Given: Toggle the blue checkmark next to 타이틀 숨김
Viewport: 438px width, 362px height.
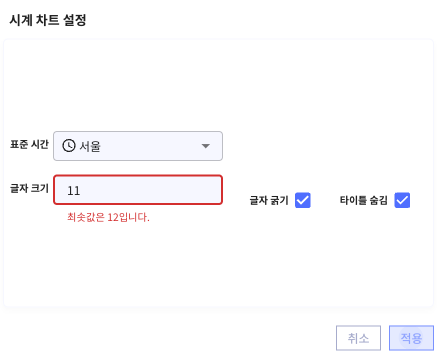Looking at the screenshot, I should coord(402,200).
